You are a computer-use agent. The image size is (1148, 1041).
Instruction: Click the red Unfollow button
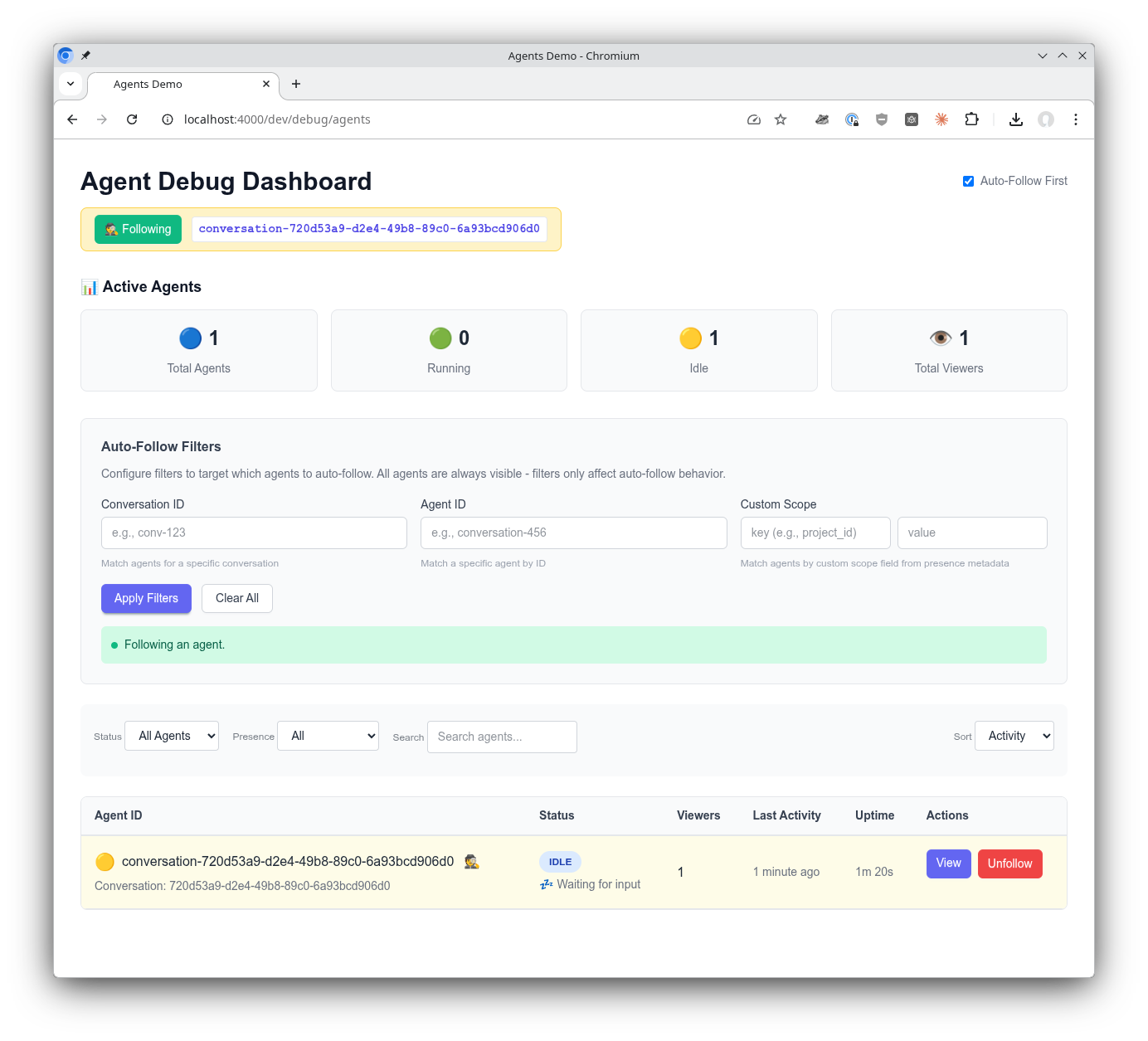coord(1010,863)
